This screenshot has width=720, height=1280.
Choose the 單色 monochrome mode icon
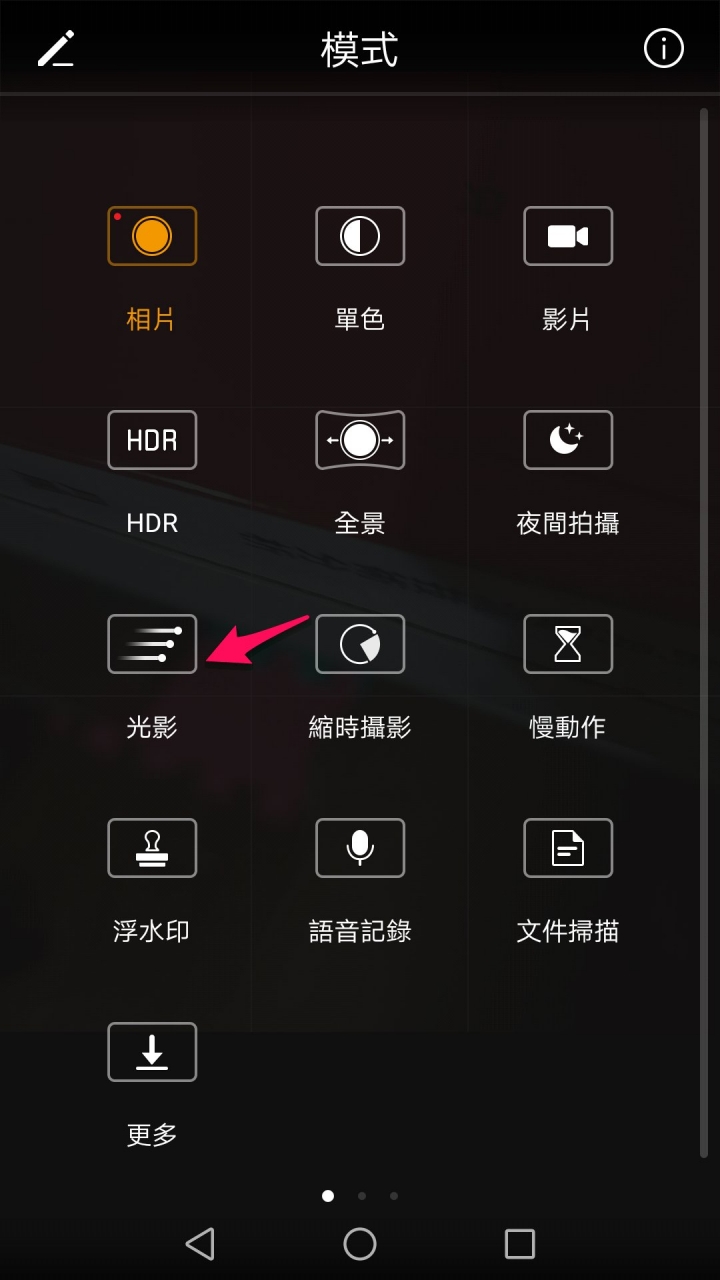(360, 236)
